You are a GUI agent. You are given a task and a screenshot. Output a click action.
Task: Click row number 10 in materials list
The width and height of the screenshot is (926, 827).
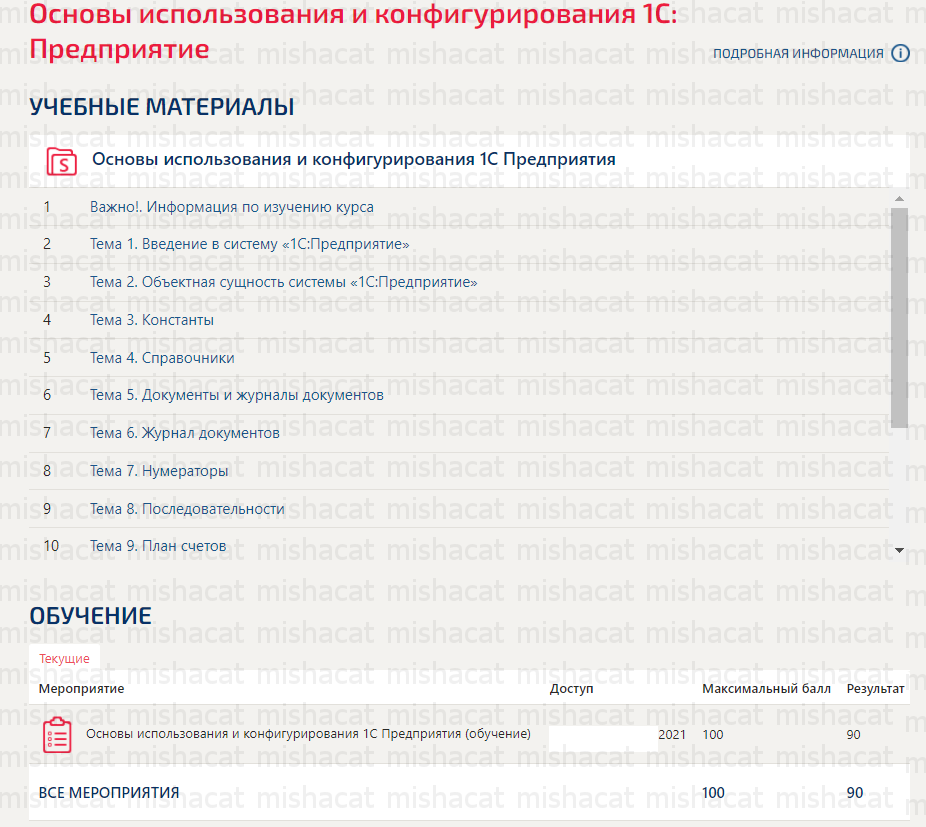[51, 546]
